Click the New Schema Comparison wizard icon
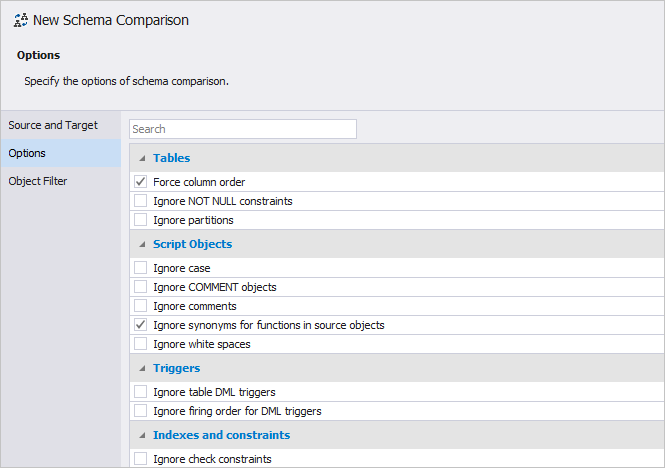The image size is (665, 468). (21, 20)
